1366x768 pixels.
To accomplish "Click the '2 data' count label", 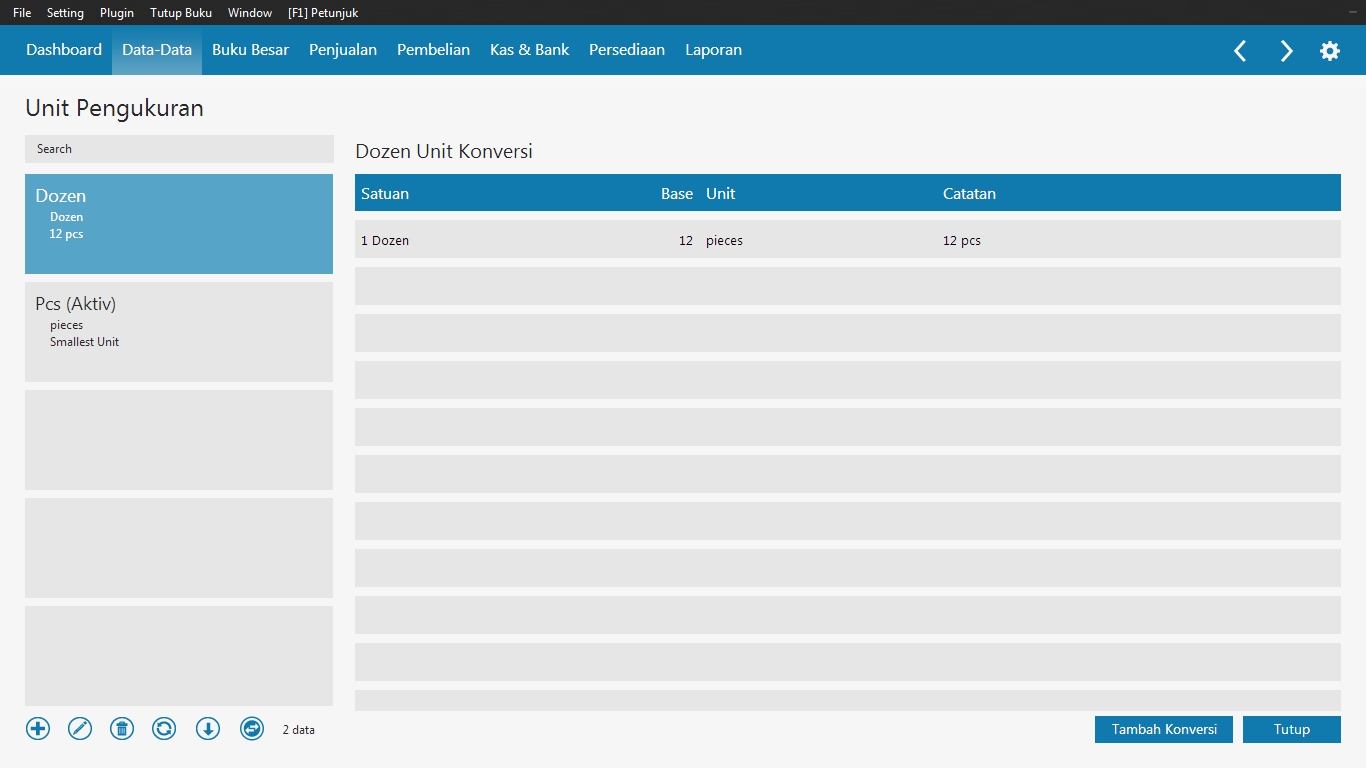I will [299, 730].
